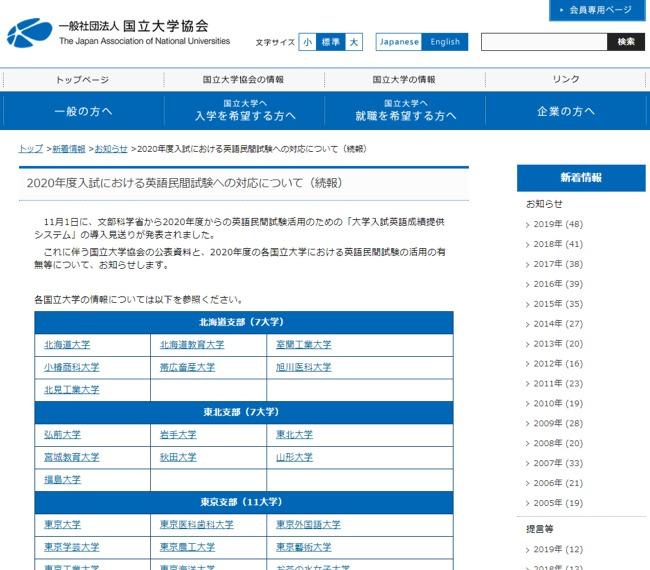Viewport: 650px width, 570px height.
Task: Open 東京藝術大学 link
Action: [303, 547]
